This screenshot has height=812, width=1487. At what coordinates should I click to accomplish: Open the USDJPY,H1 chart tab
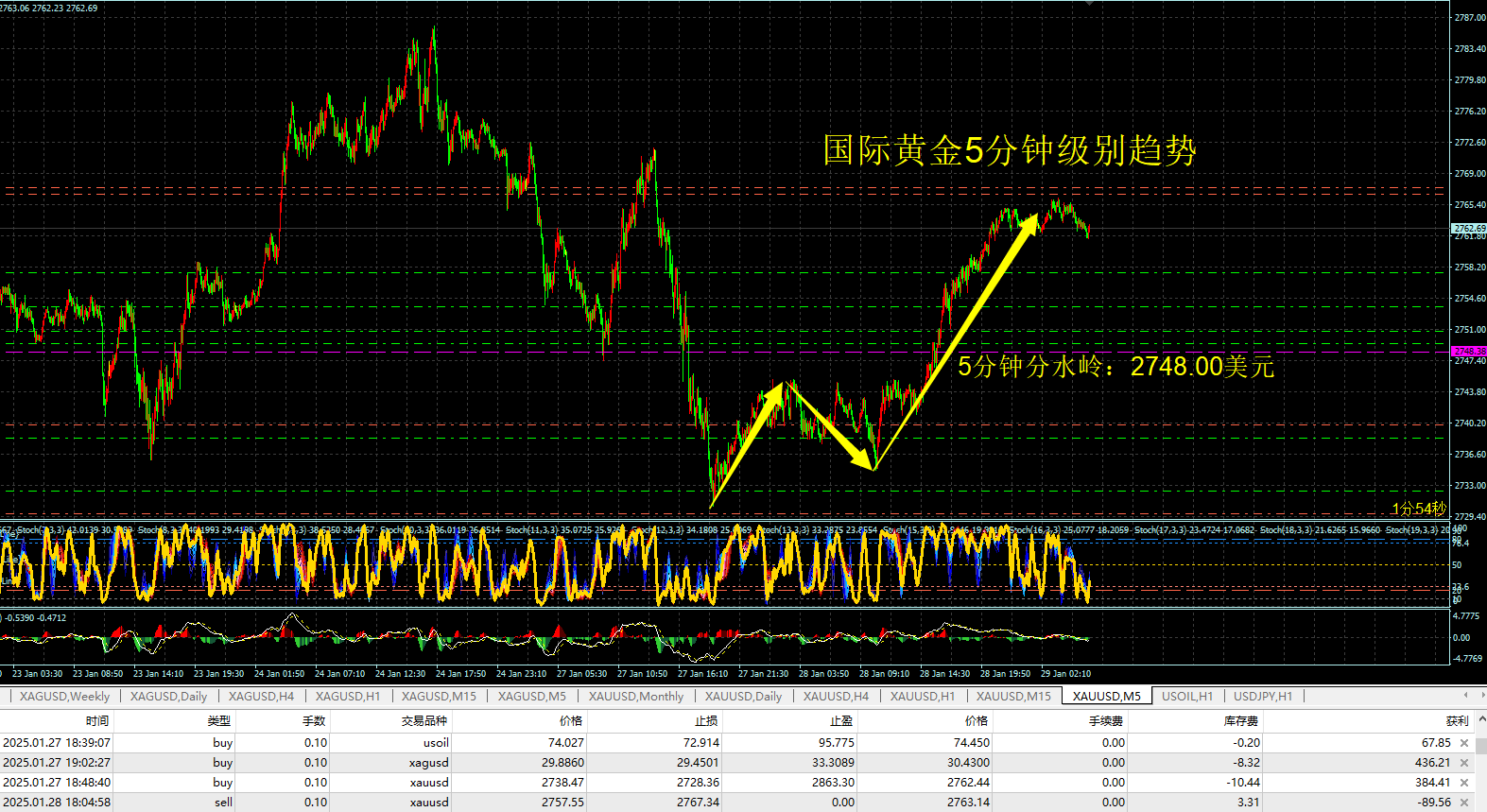coord(1262,697)
